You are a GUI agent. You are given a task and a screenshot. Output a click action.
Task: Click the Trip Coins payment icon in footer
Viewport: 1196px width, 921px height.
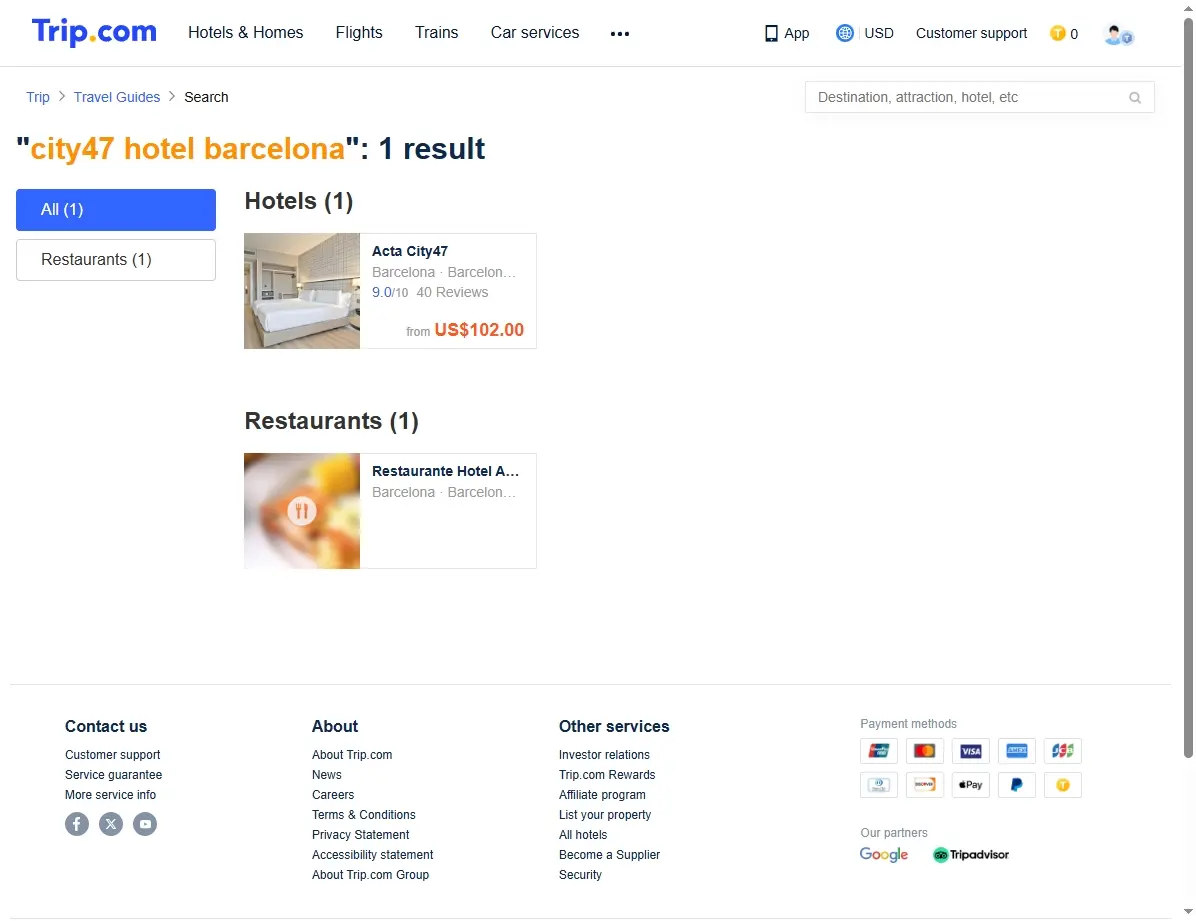coord(1063,784)
